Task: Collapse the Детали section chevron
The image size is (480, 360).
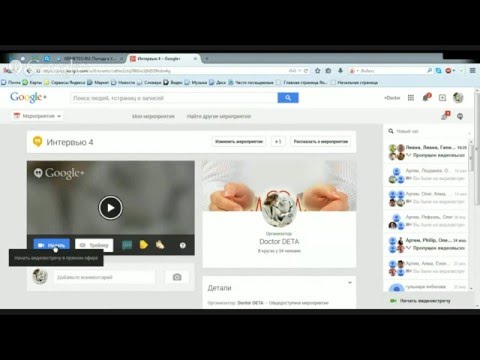Action: point(350,283)
